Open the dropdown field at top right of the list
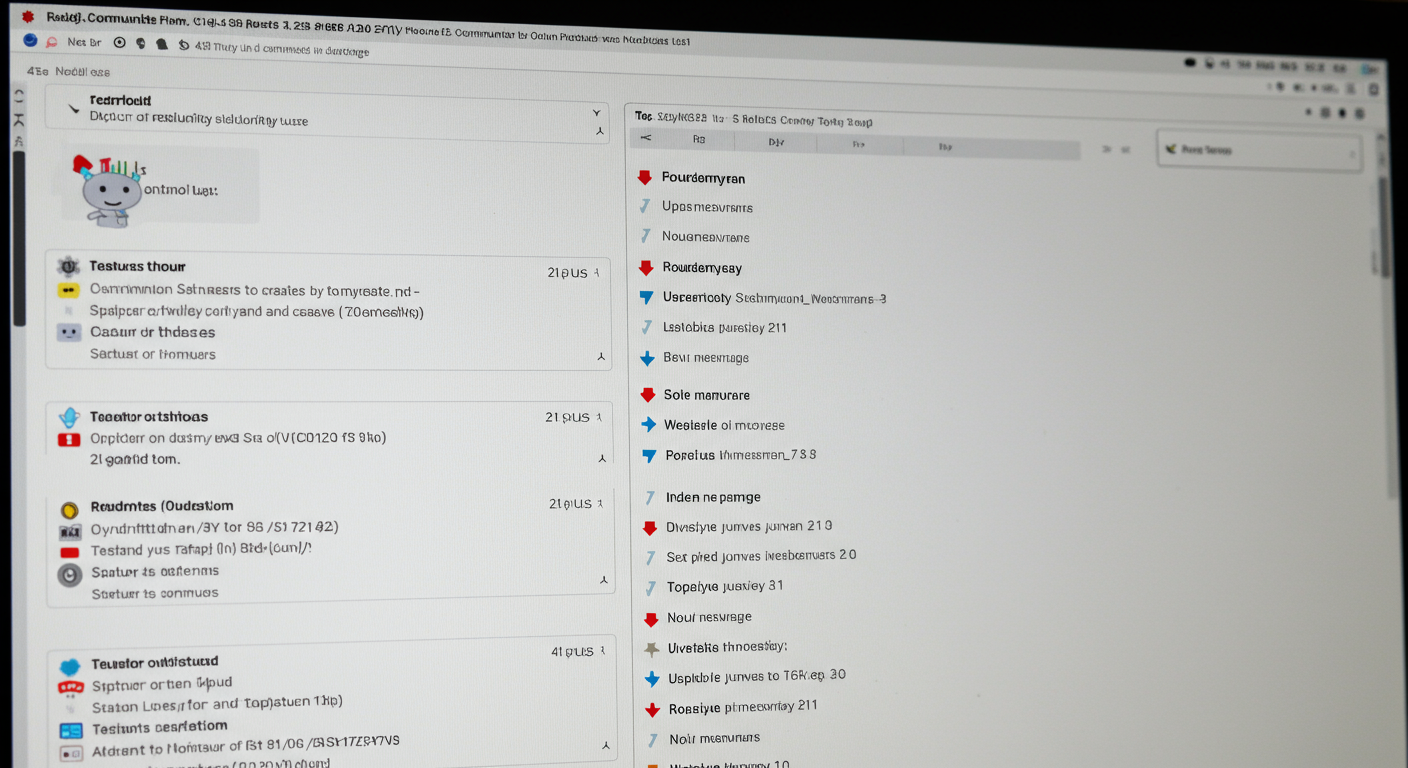The height and width of the screenshot is (768, 1408). click(1258, 150)
